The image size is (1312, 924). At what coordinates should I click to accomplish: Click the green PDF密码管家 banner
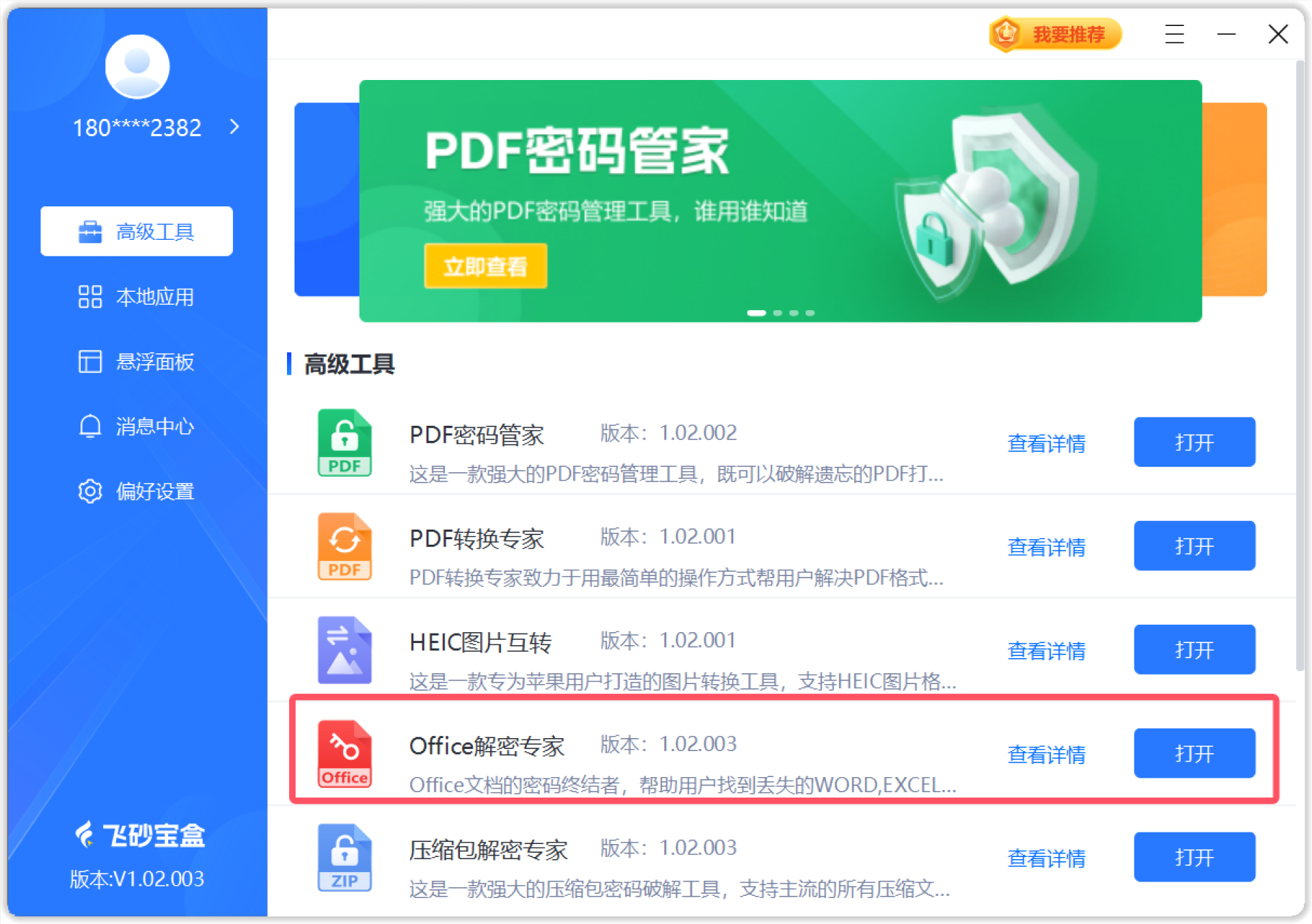(780, 200)
